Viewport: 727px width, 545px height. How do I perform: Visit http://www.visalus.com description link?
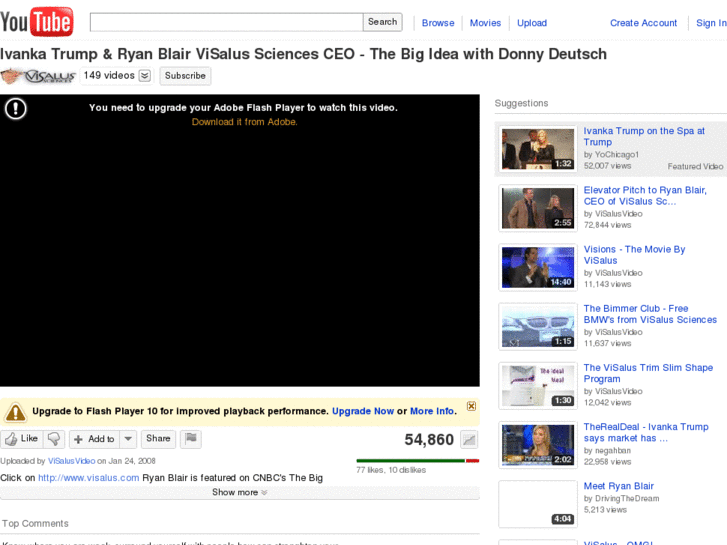tap(89, 478)
